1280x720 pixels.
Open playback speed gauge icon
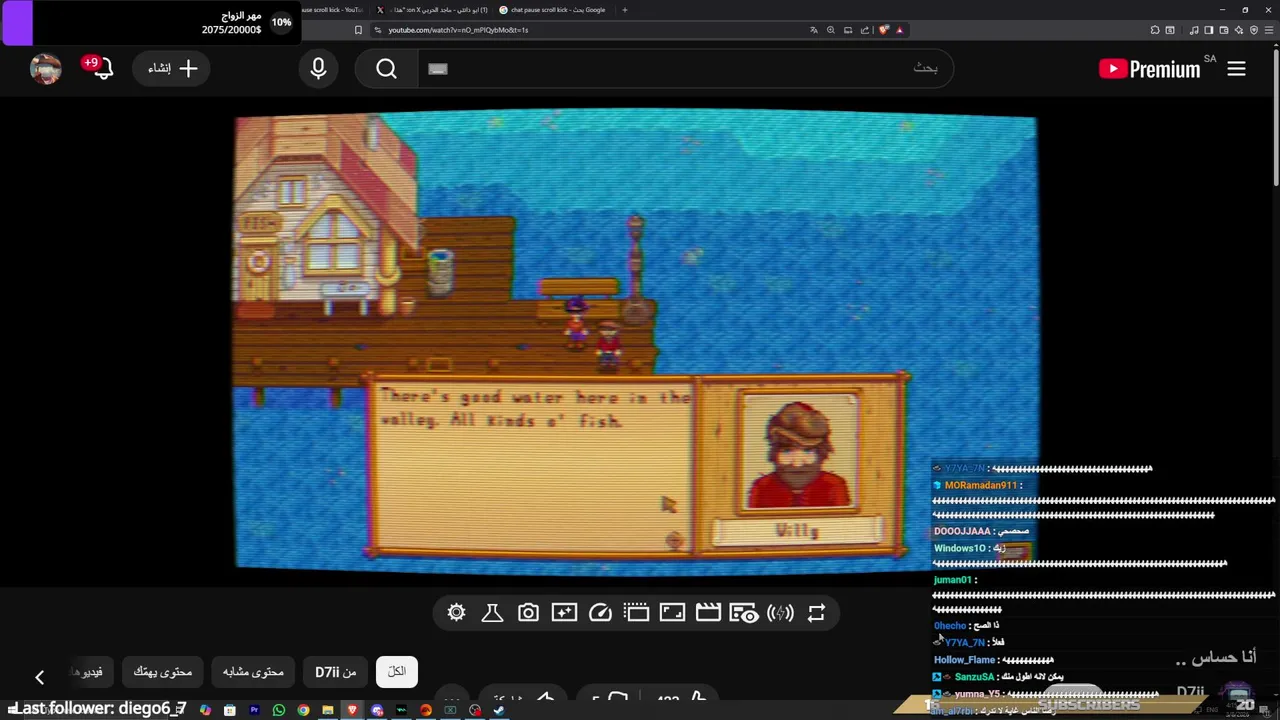pos(600,613)
